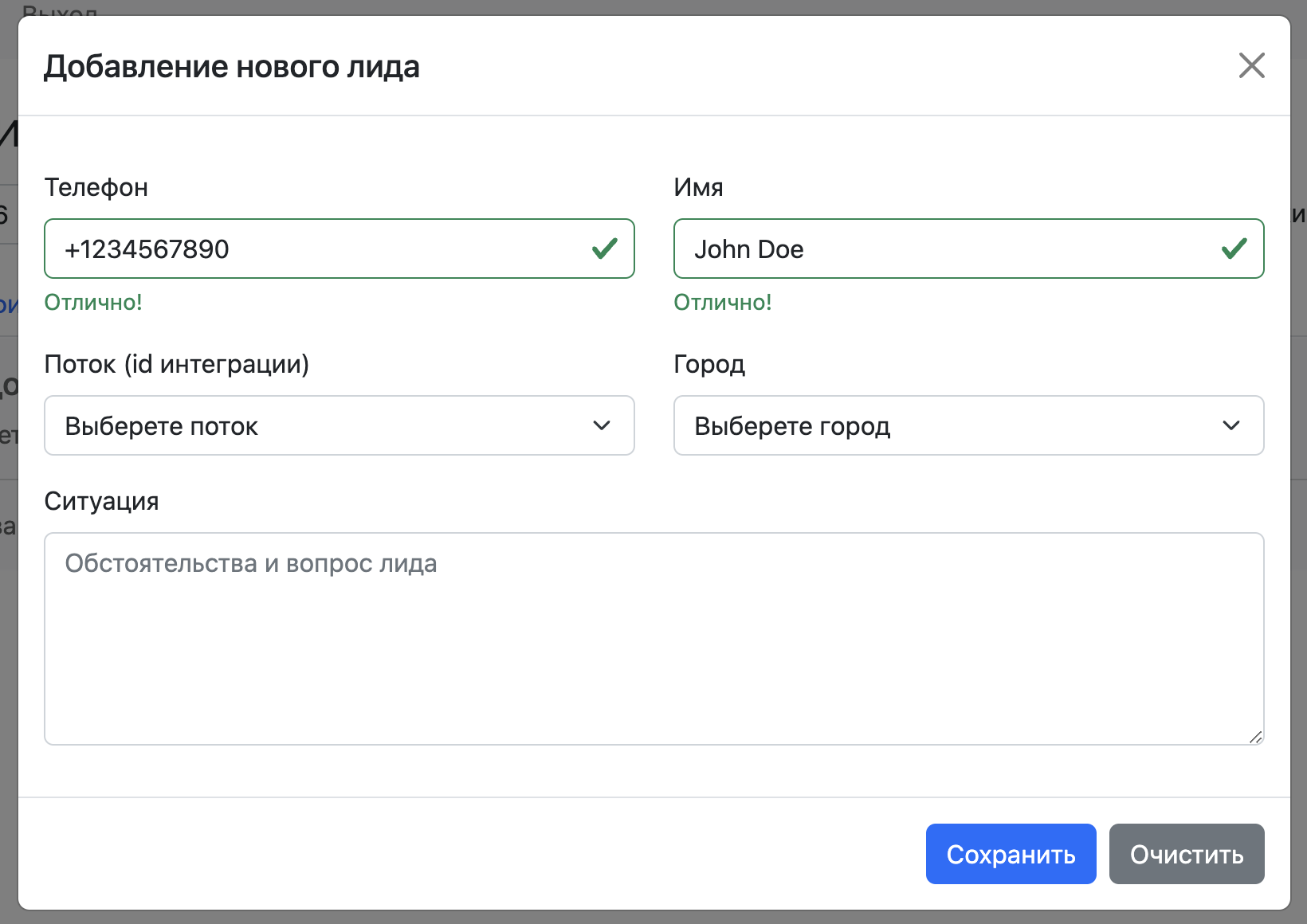The height and width of the screenshot is (924, 1307).
Task: Open the 'Выберете поток' dropdown
Action: [319, 425]
